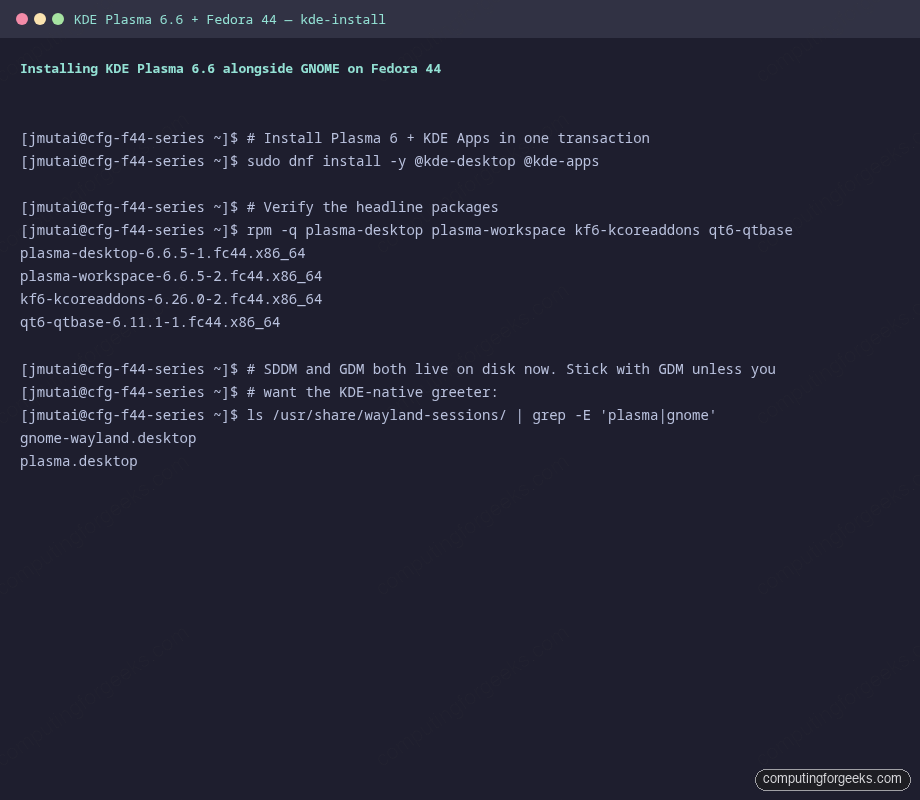Click the command 'sudo dnf install -y @kde-desktop @kde-apps'
This screenshot has height=800, width=920.
pos(423,161)
